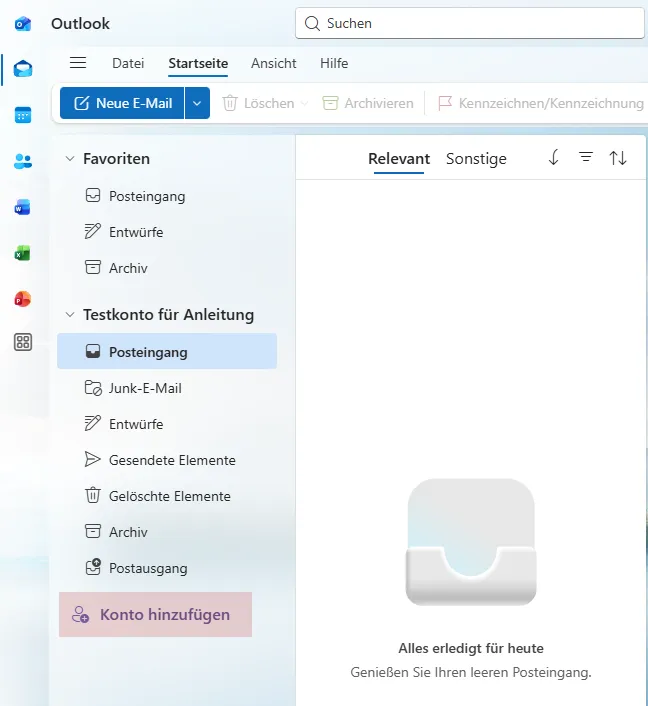Open the Löschen dropdown arrow
The height and width of the screenshot is (706, 648).
304,103
